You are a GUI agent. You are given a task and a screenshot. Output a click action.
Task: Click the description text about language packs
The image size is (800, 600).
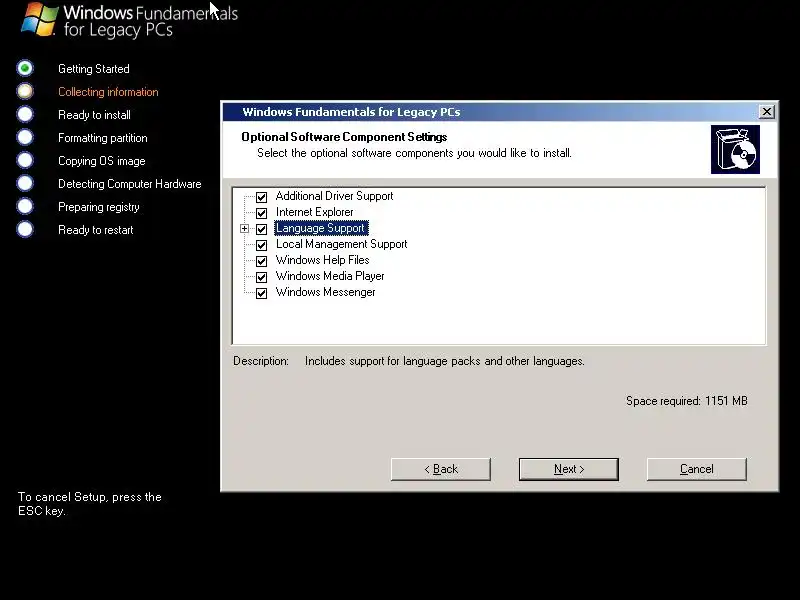pyautogui.click(x=444, y=361)
